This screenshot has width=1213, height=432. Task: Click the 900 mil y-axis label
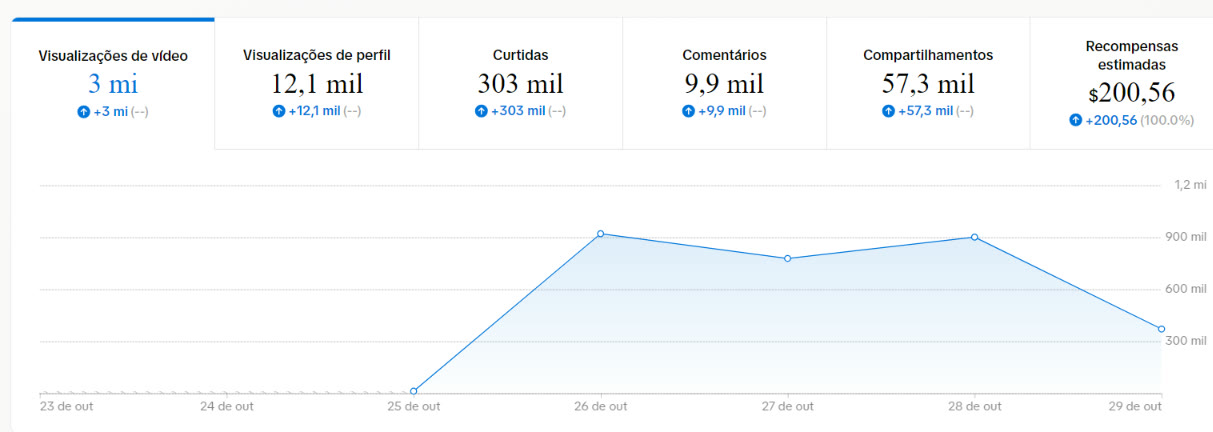(1186, 237)
